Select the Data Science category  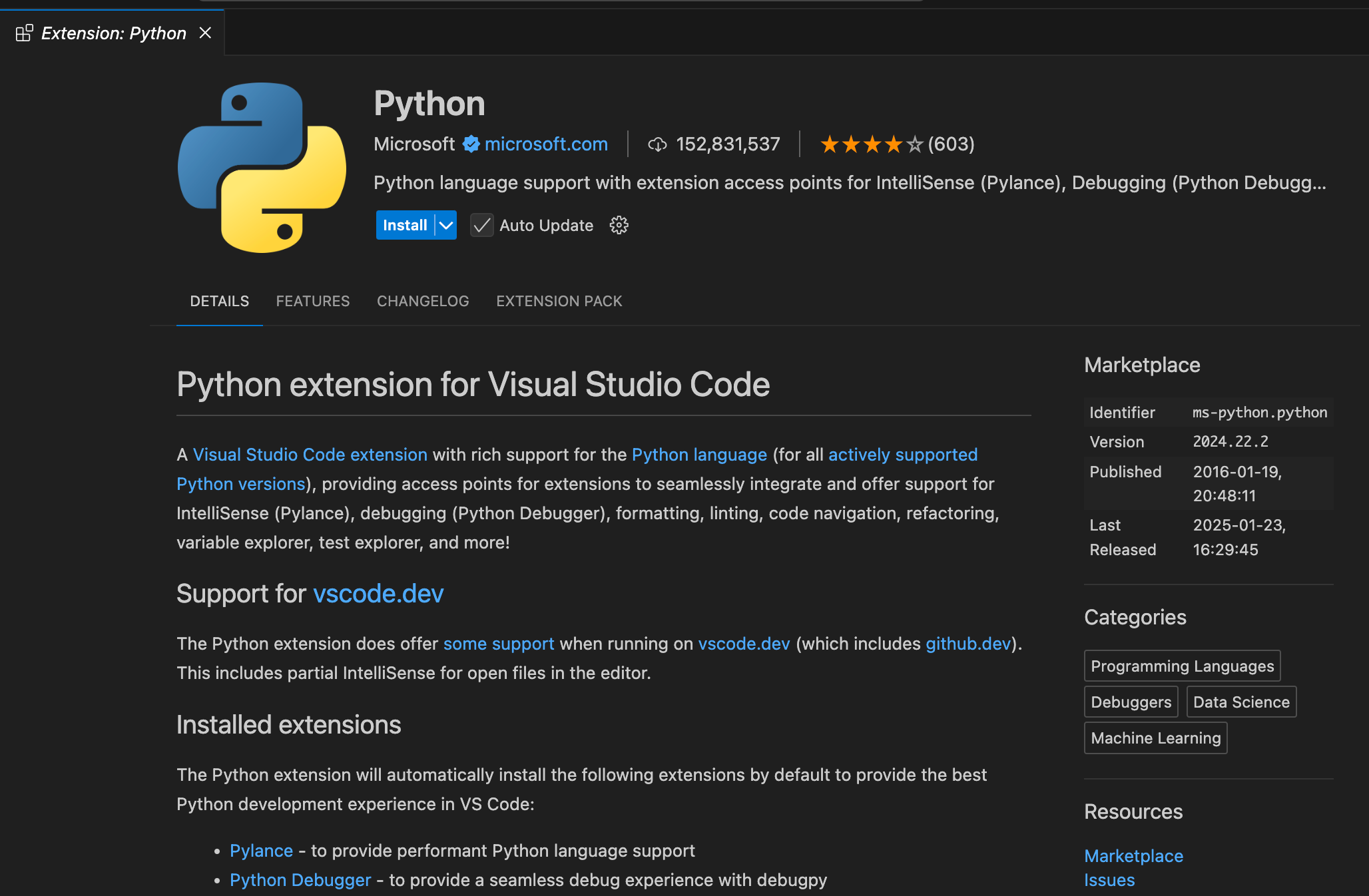(x=1241, y=702)
